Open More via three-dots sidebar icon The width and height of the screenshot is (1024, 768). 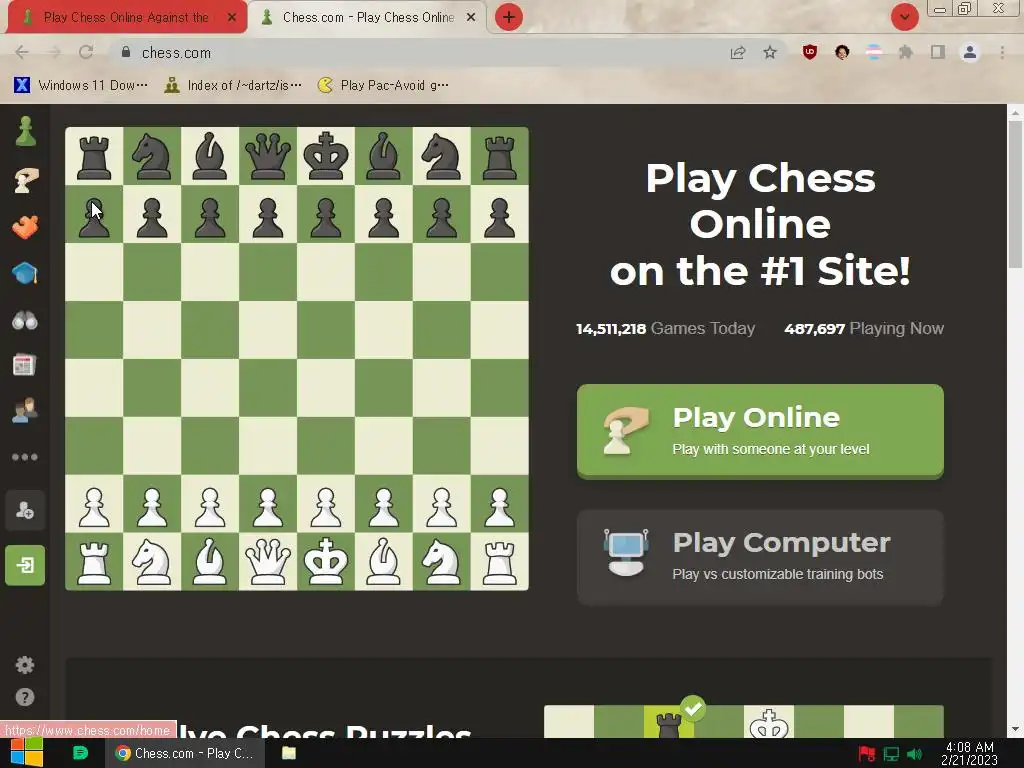pyautogui.click(x=25, y=456)
